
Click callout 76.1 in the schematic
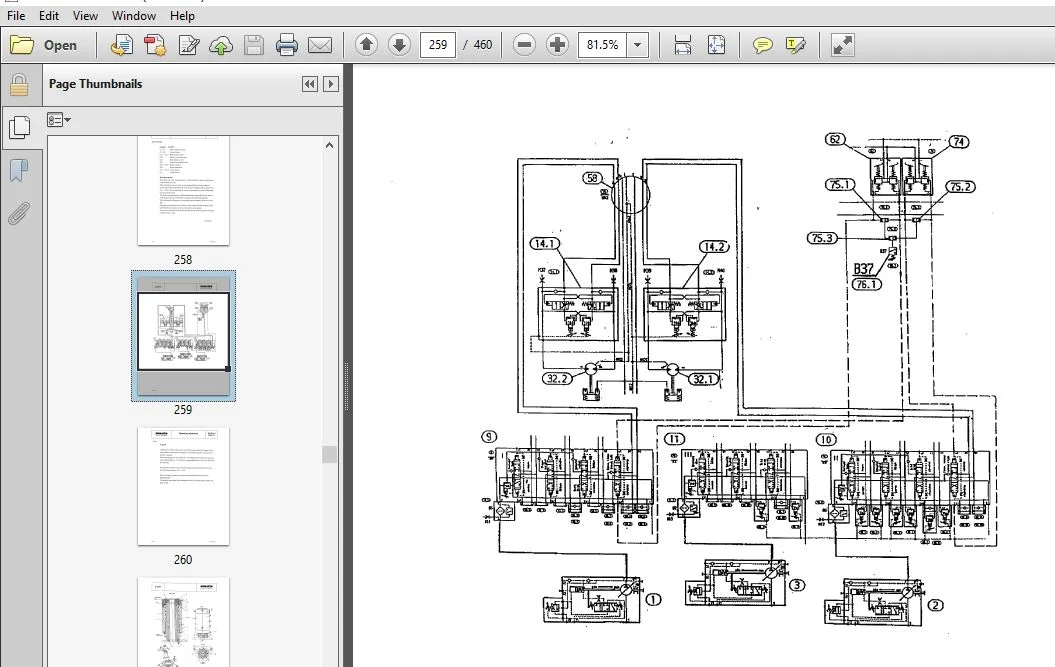pos(867,285)
